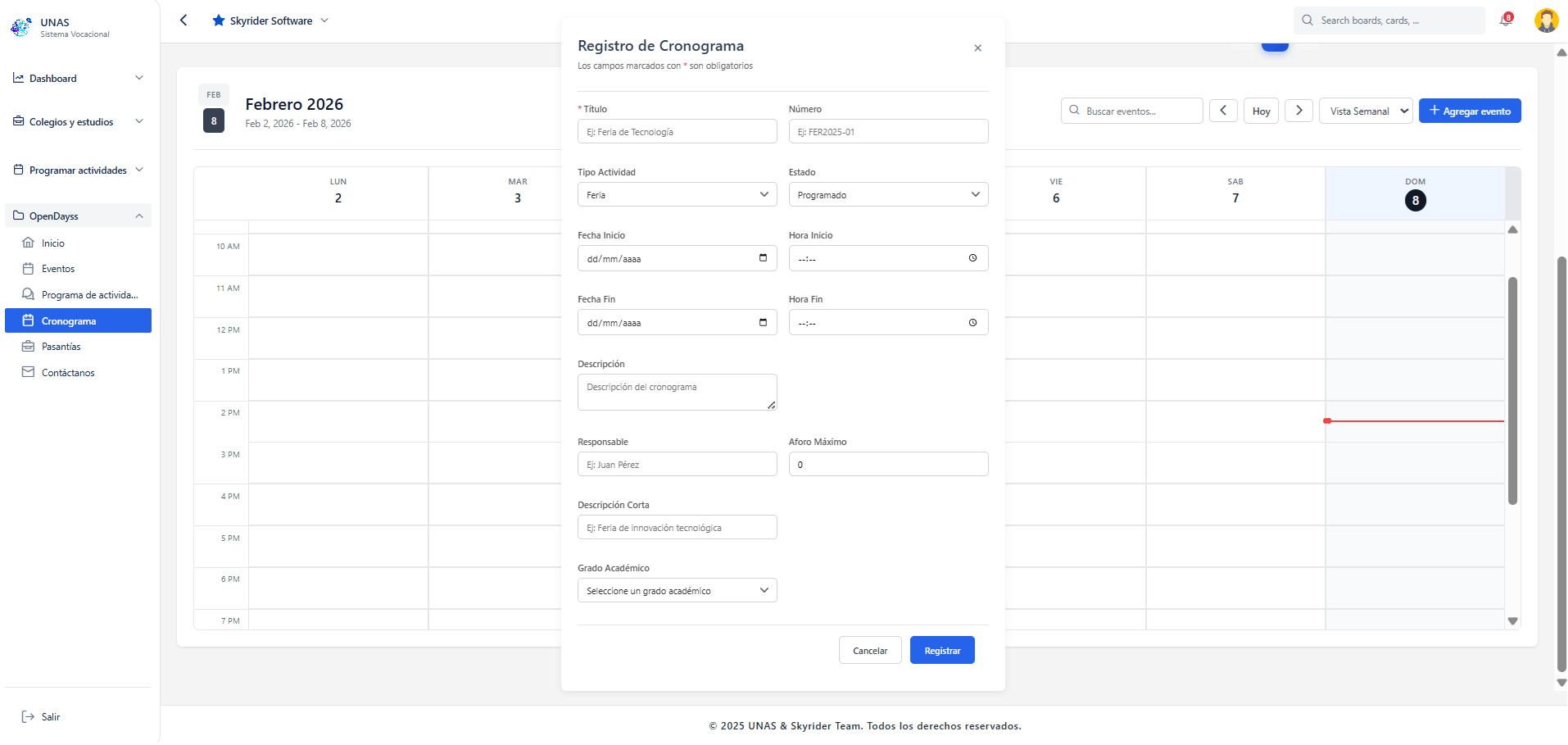Open the clock picker in Hora Fin
Screen dimensions: 1568x745
tap(972, 322)
